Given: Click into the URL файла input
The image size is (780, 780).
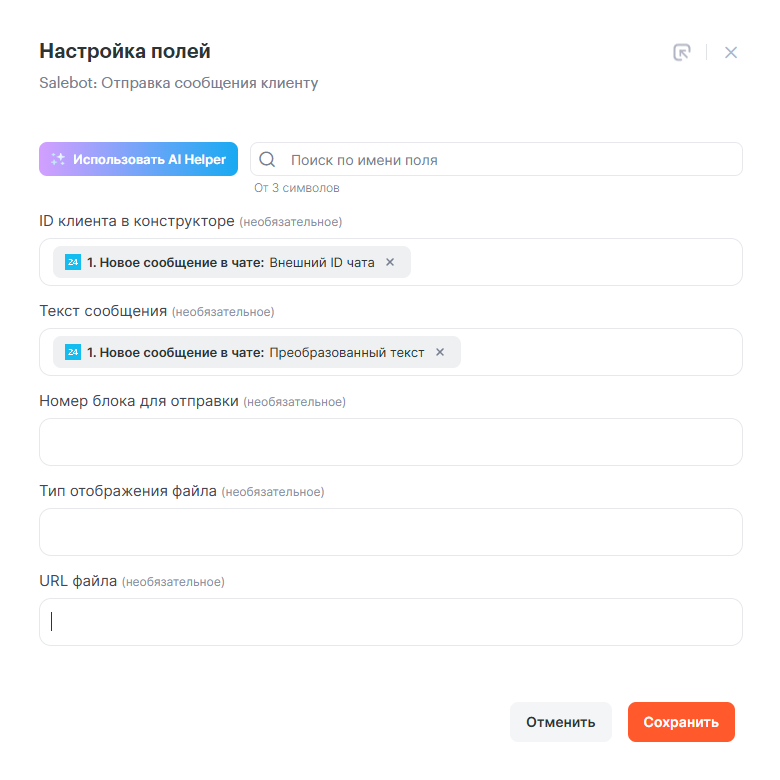Looking at the screenshot, I should click(390, 622).
